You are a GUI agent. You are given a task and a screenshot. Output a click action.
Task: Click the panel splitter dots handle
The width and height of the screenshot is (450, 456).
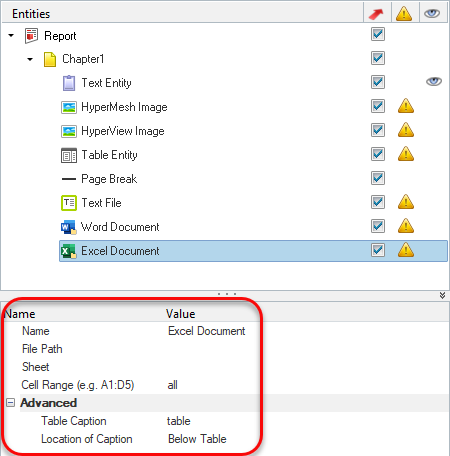click(x=227, y=294)
